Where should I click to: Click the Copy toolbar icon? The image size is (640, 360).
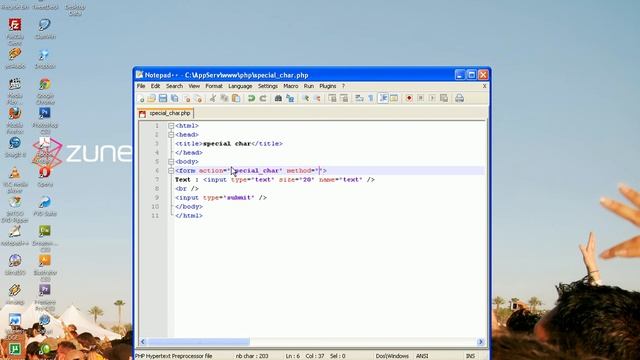click(224, 98)
